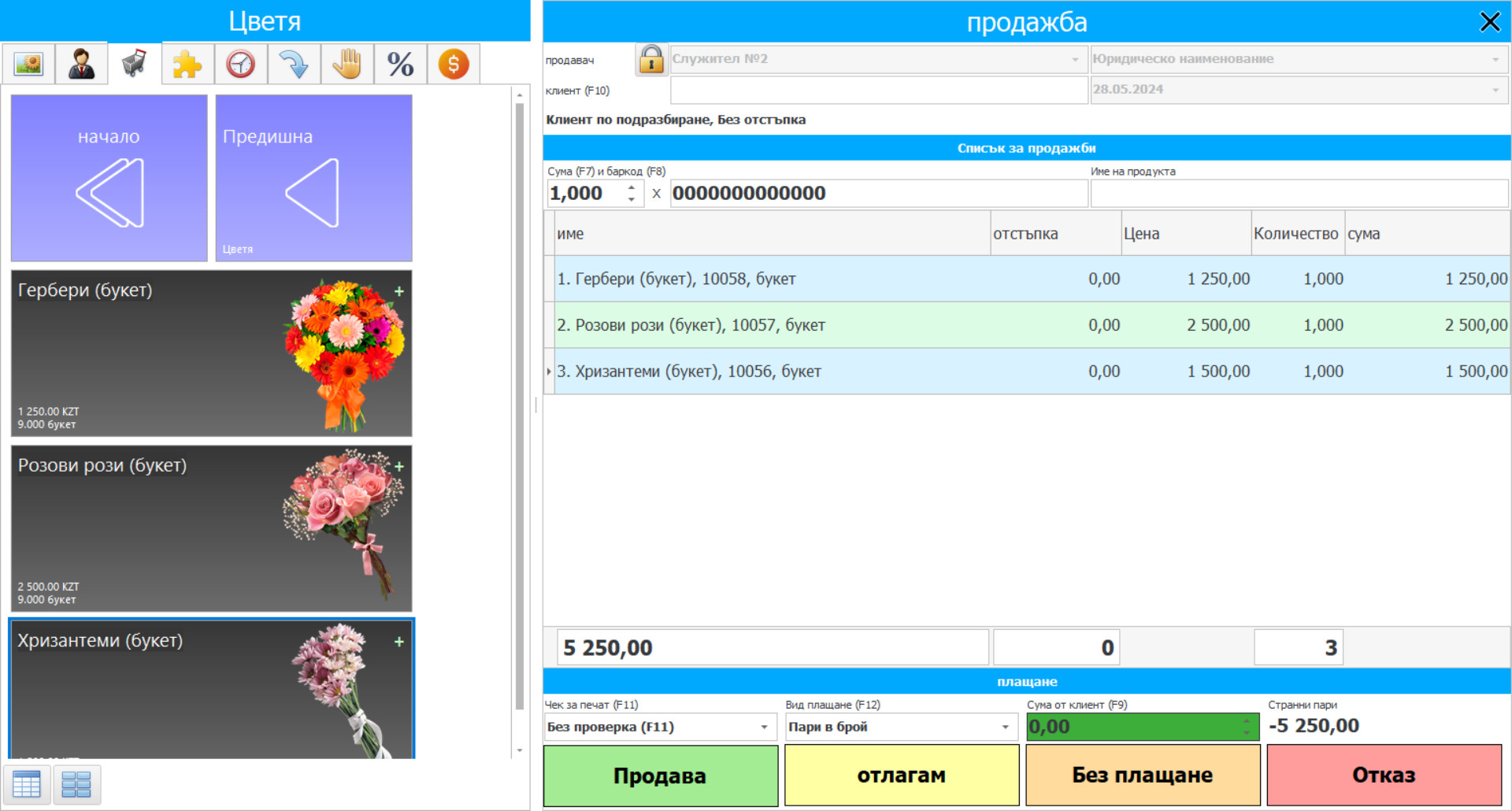The image size is (1512, 811).
Task: Select row 3. Хризантеми (букет), 10056
Action: (x=1027, y=372)
